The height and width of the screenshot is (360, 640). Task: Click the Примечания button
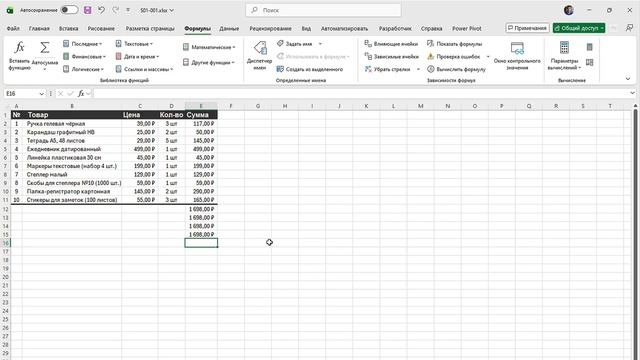(527, 28)
